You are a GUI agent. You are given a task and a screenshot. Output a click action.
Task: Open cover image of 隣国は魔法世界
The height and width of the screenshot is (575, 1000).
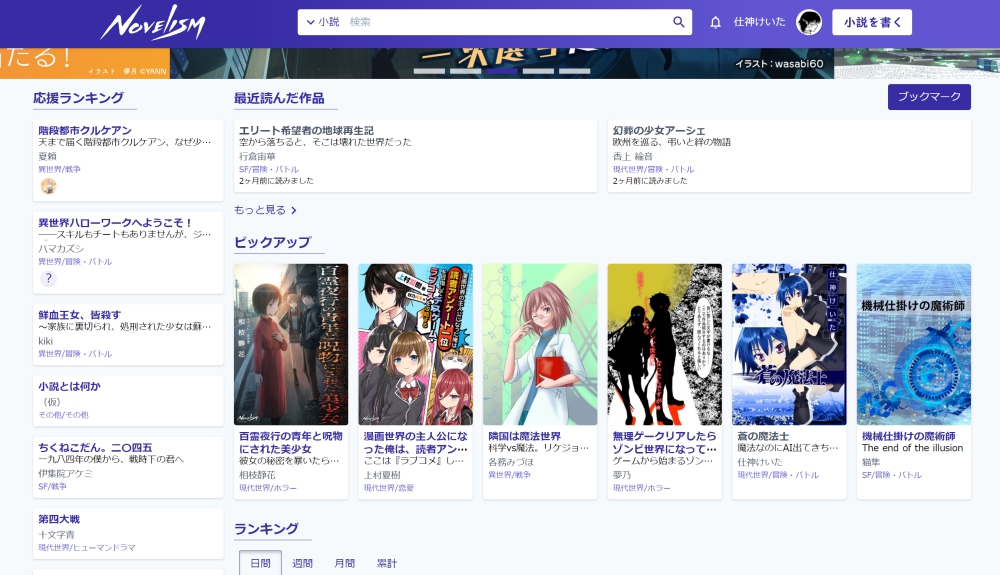tap(540, 344)
